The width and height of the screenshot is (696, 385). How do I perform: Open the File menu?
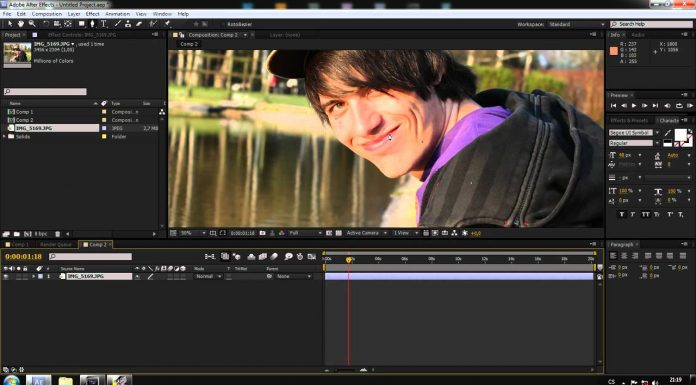7,14
